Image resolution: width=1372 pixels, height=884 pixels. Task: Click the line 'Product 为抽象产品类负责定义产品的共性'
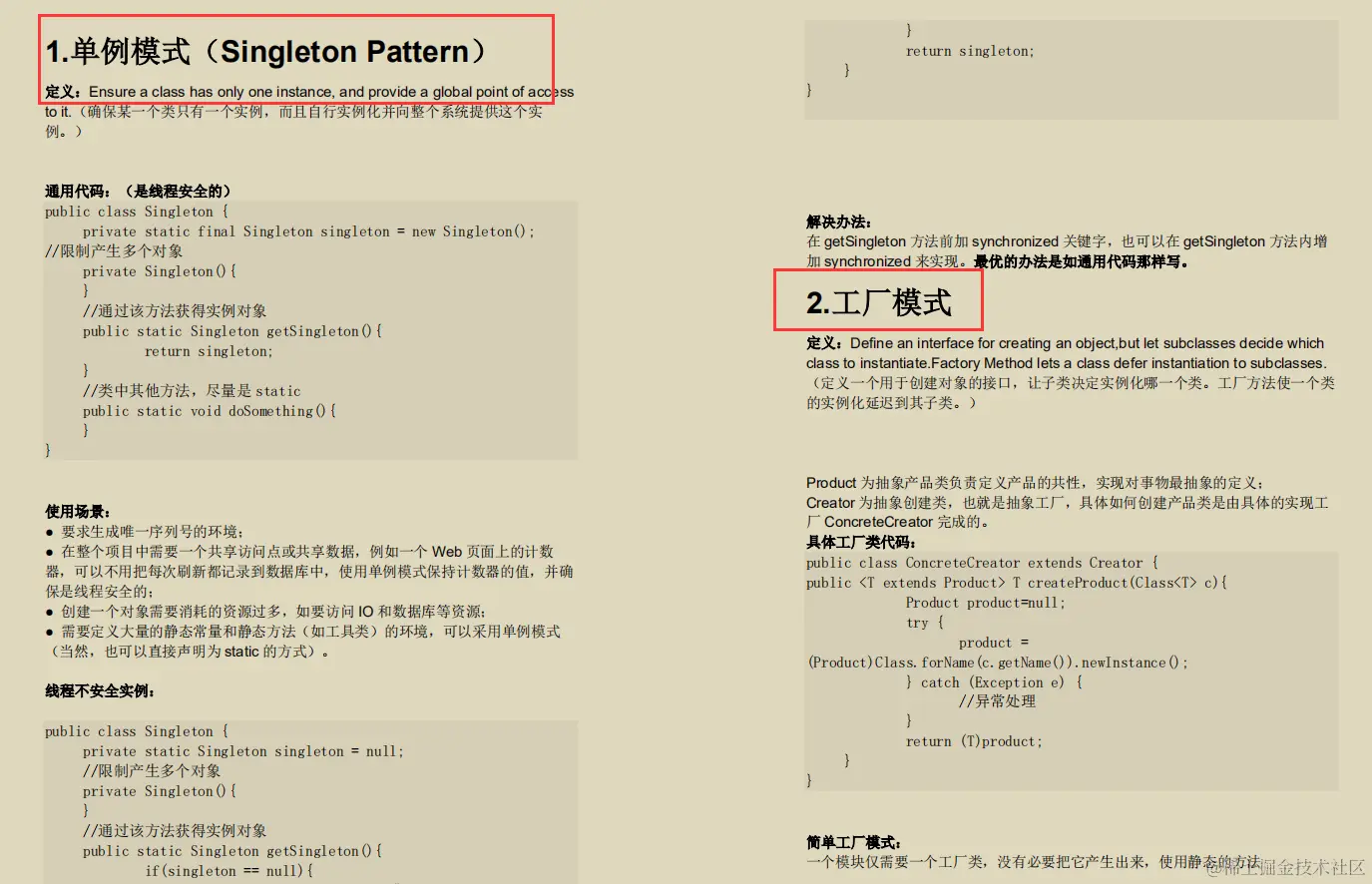(x=1036, y=483)
